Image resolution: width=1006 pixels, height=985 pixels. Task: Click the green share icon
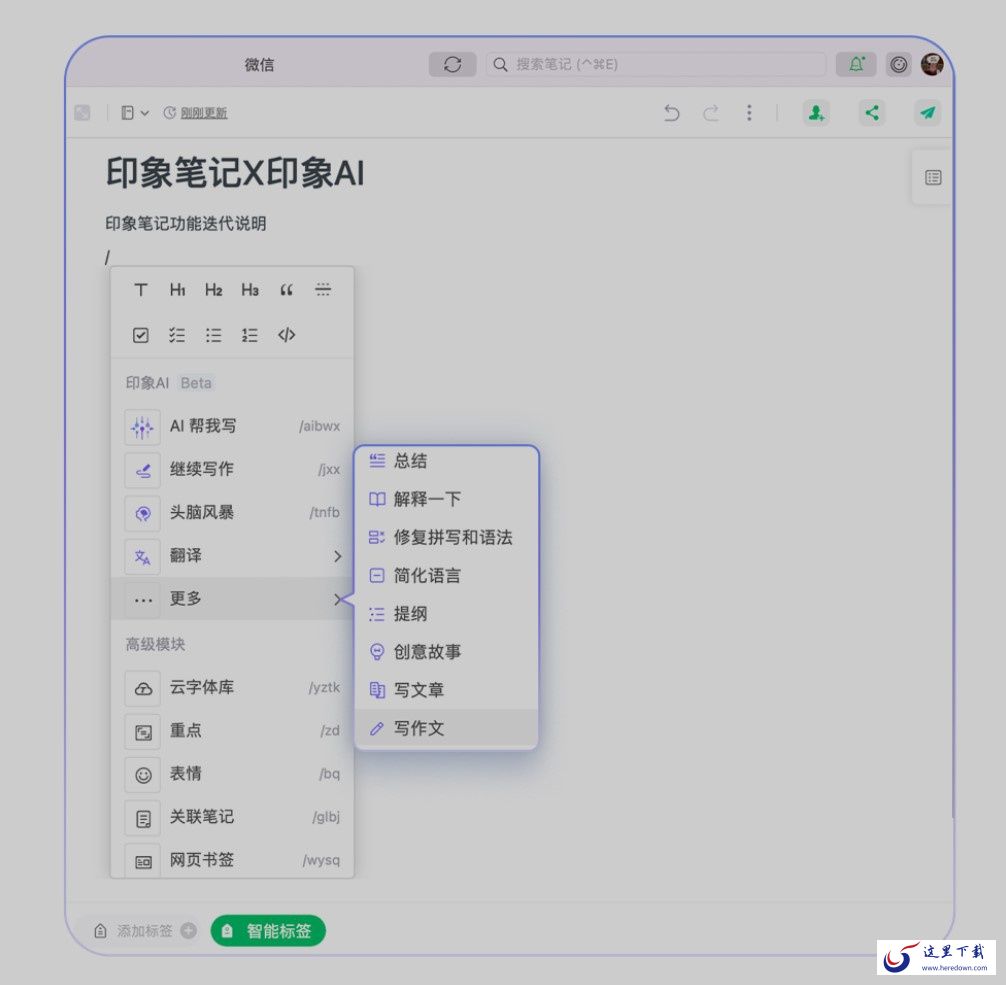(x=872, y=113)
